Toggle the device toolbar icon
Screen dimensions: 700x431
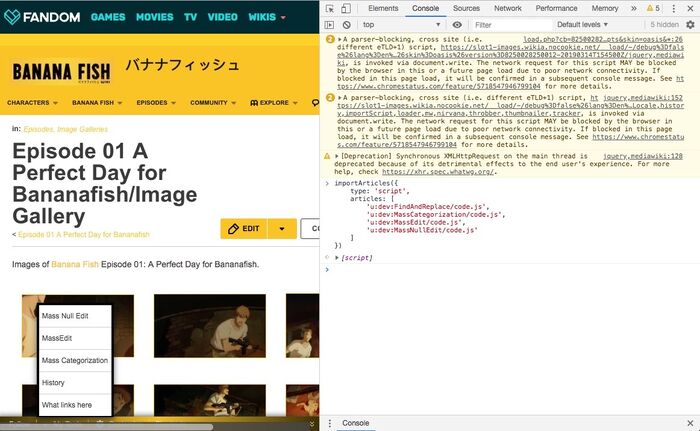point(346,8)
